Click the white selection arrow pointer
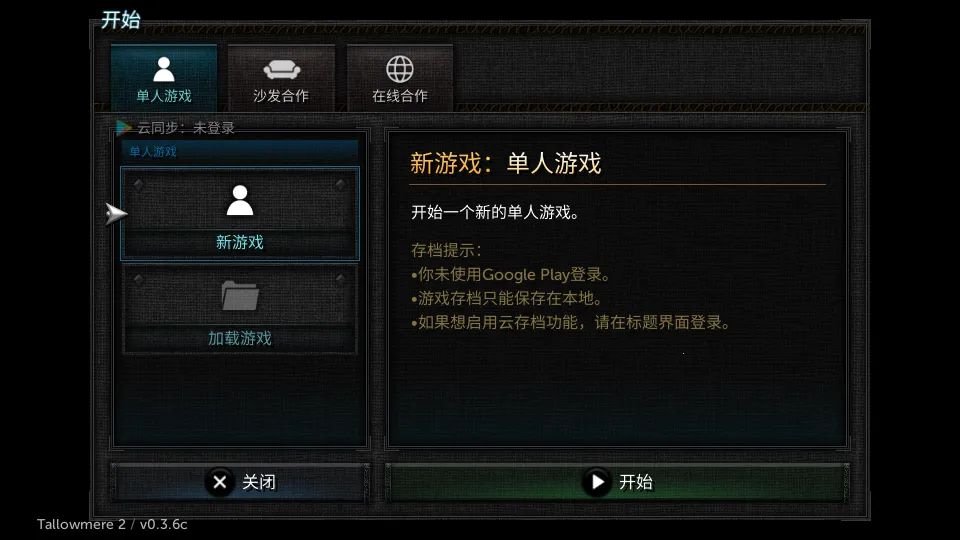960x540 pixels. point(116,214)
